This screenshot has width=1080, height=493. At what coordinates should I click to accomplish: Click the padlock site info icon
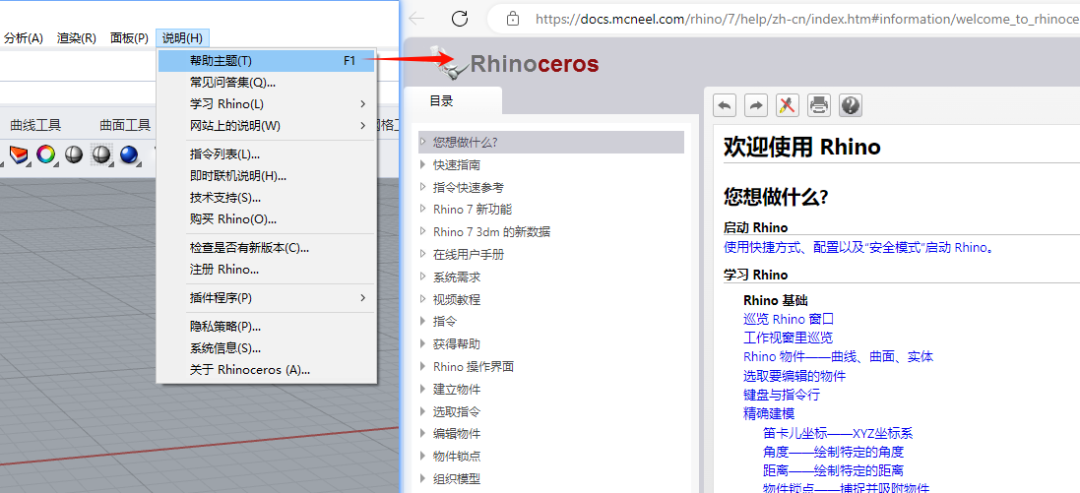click(512, 19)
